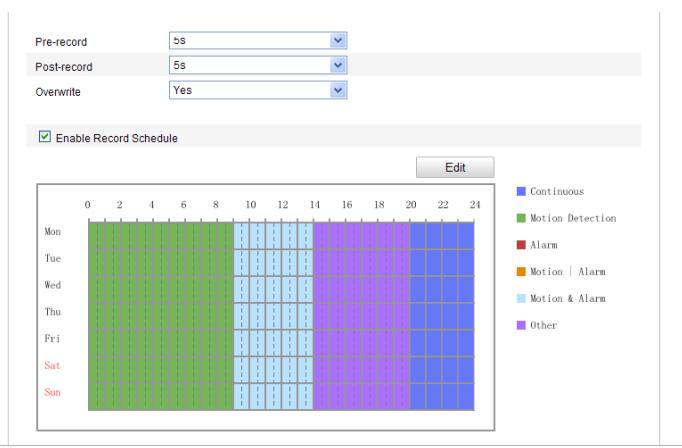Image resolution: width=682 pixels, height=448 pixels.
Task: Click the purple Other legend swatch
Action: point(521,325)
